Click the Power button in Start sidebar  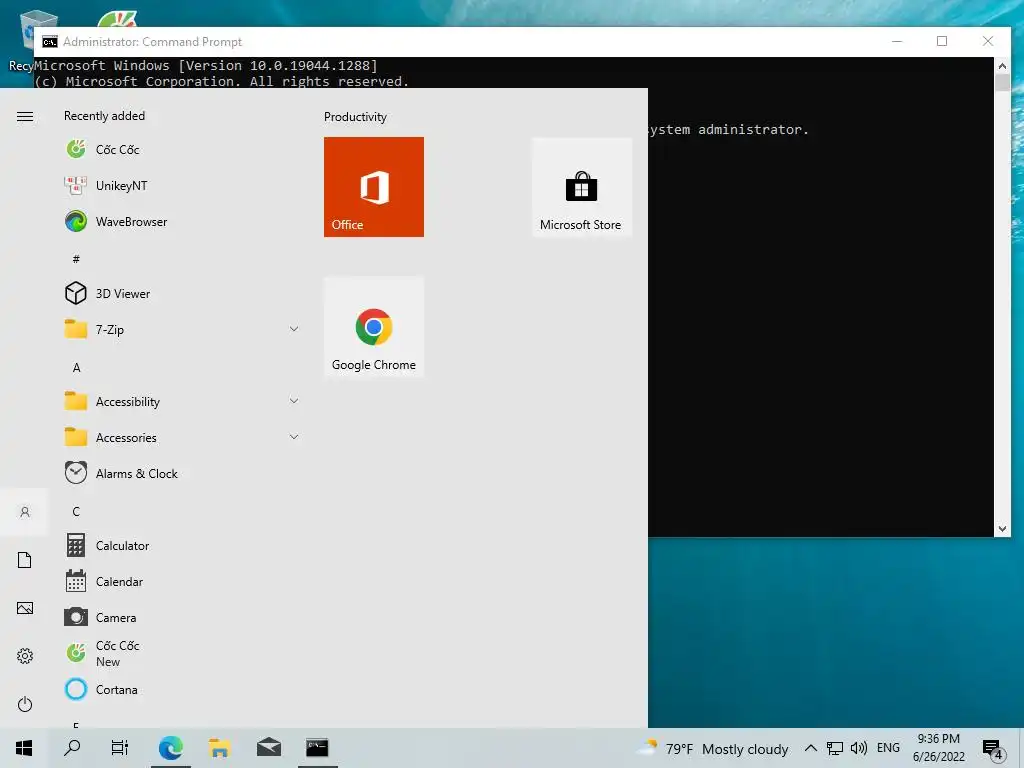pyautogui.click(x=25, y=704)
